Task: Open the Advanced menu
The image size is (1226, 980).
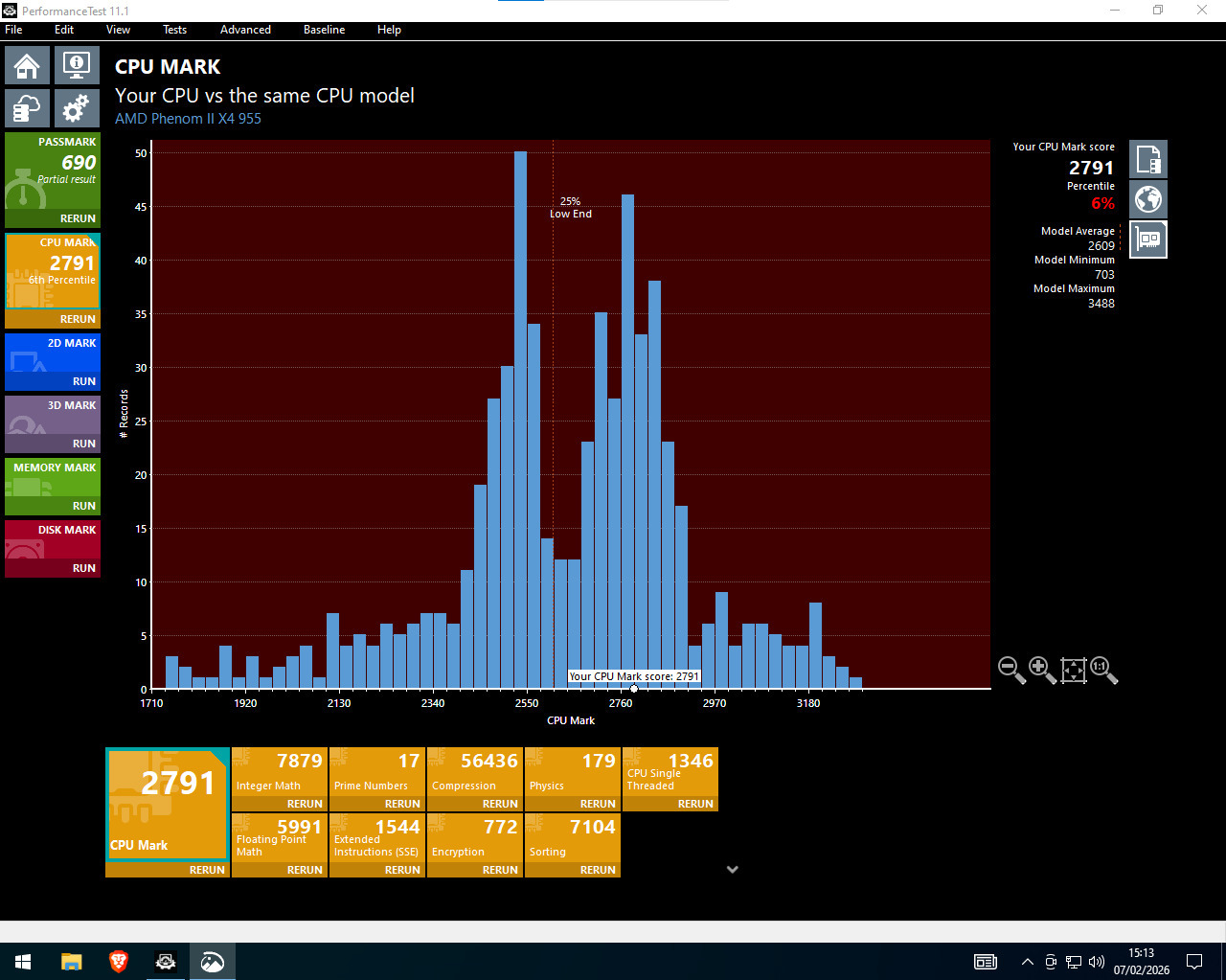Action: 245,30
